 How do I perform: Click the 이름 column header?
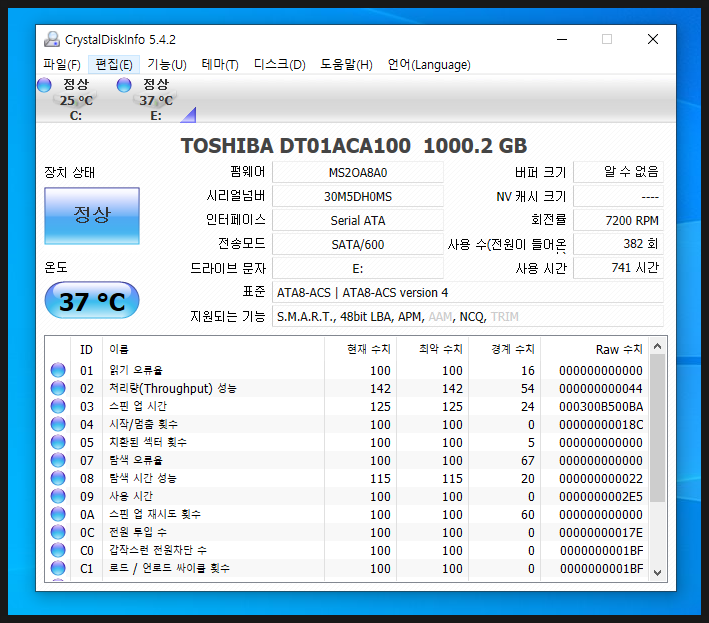[213, 349]
